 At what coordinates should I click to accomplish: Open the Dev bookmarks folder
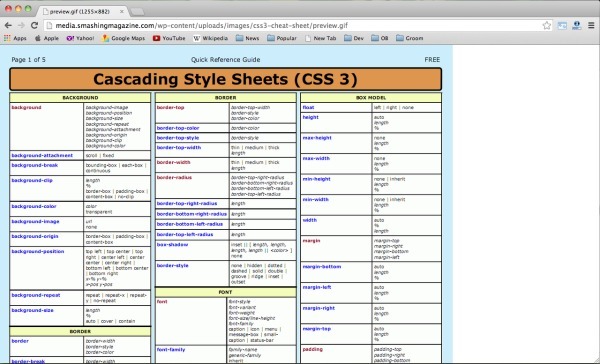pos(354,38)
